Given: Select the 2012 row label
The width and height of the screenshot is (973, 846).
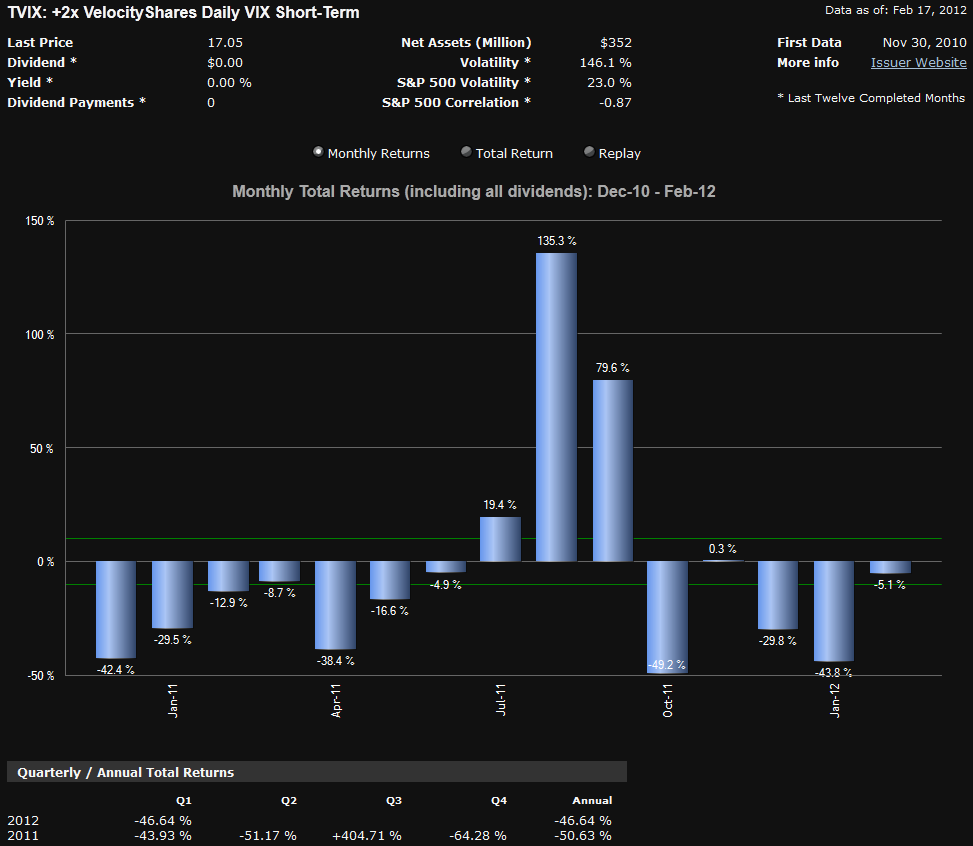Looking at the screenshot, I should pyautogui.click(x=23, y=821).
